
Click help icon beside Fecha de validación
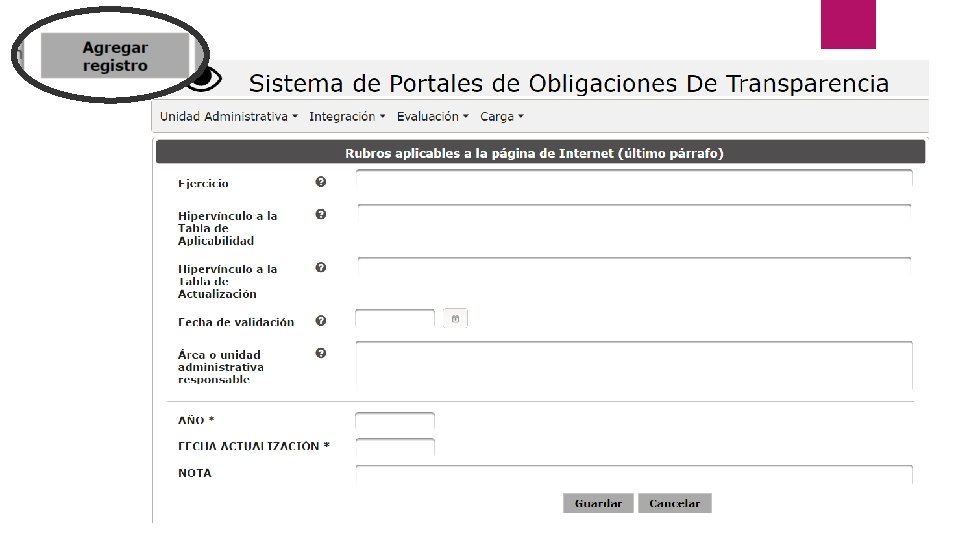[321, 321]
